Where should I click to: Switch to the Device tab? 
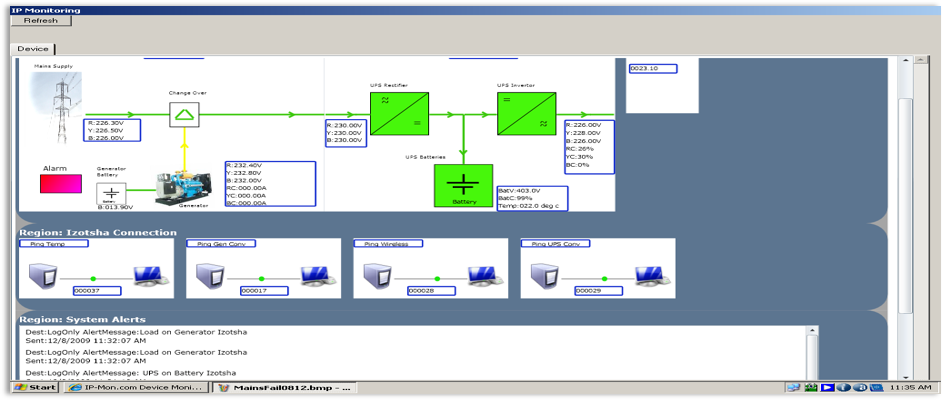click(33, 48)
